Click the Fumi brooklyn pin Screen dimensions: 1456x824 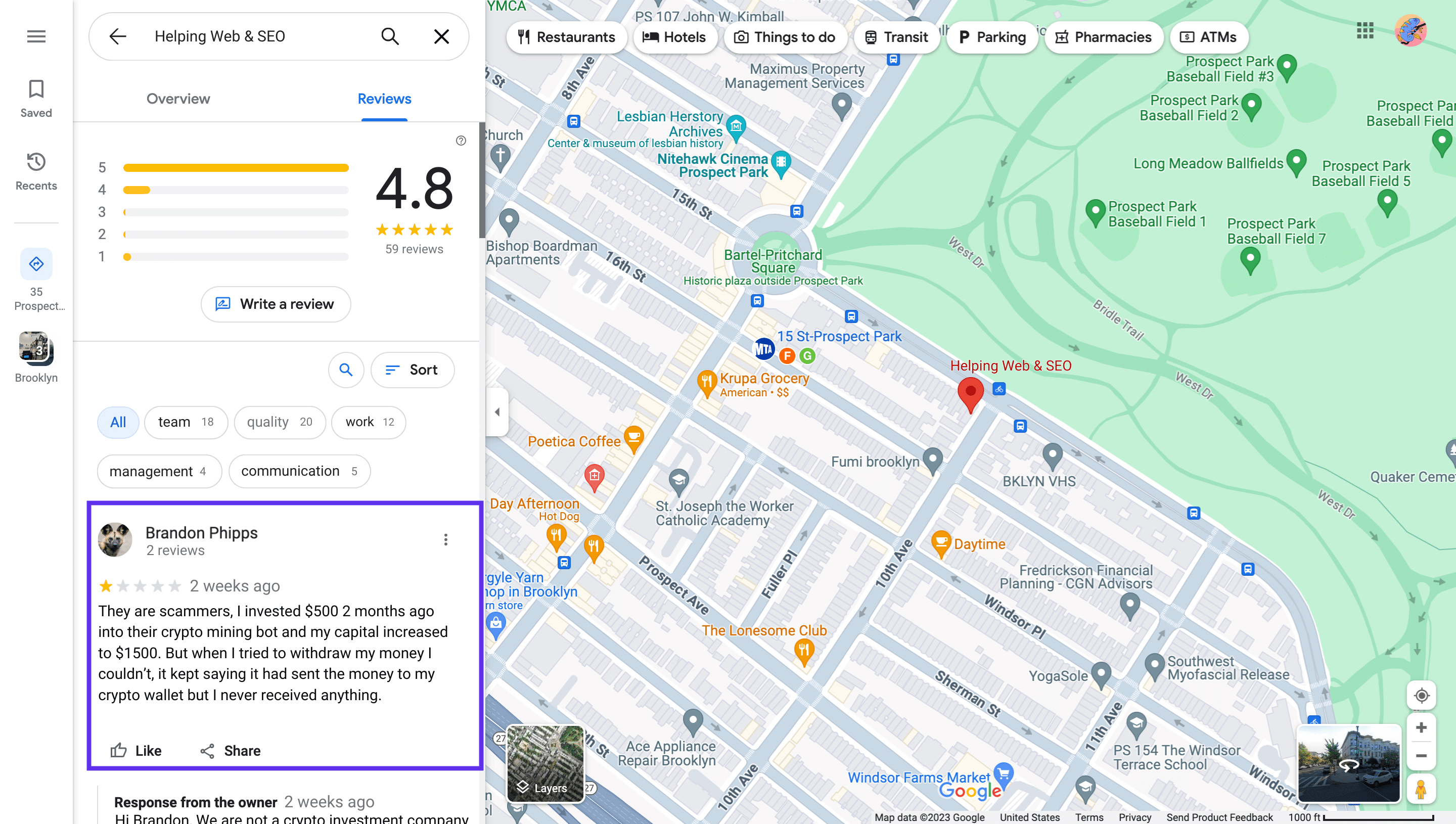[933, 461]
